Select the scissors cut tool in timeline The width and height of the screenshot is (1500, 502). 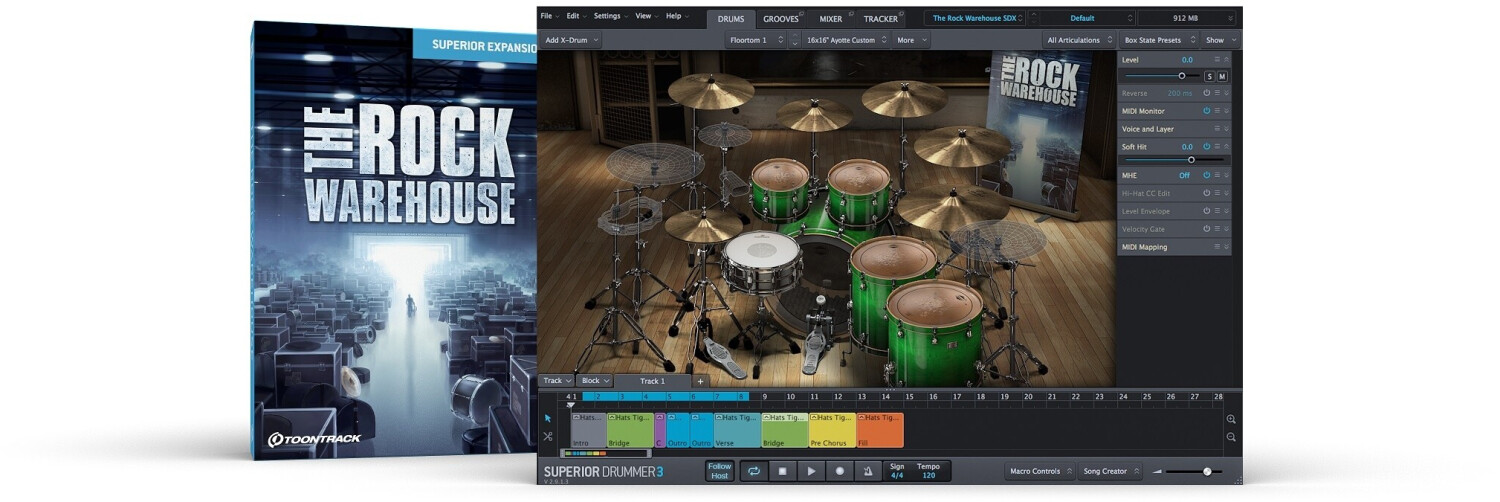pos(548,437)
